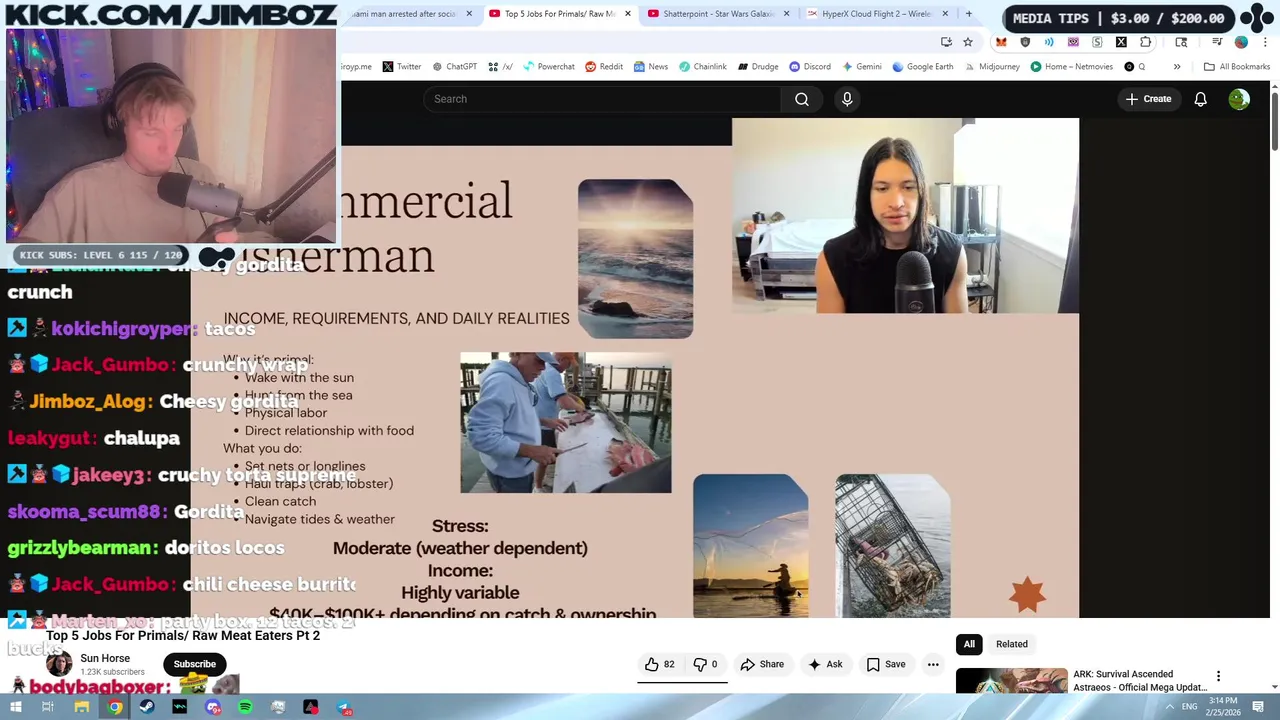Open the Google Earth bookmark
This screenshot has width=1280, height=720.
tap(922, 67)
